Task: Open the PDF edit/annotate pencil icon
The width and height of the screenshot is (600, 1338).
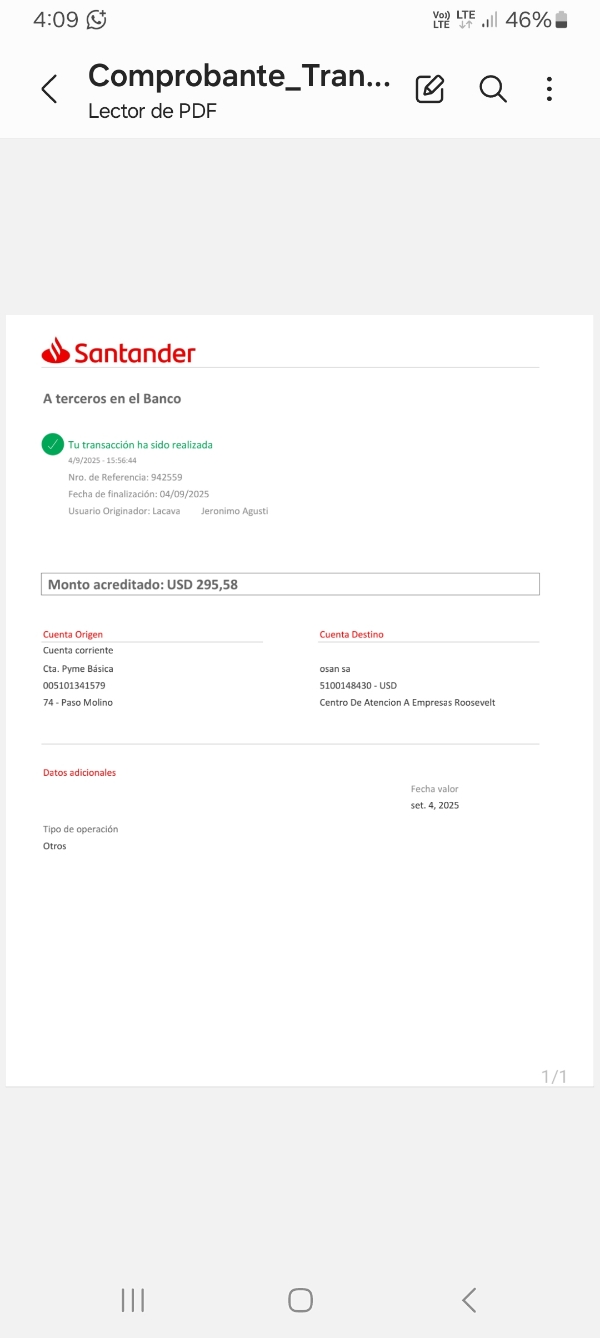Action: point(429,89)
